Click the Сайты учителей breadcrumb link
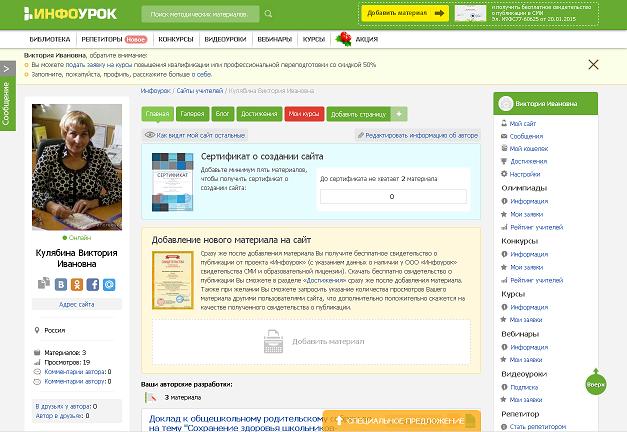Image resolution: width=627 pixels, height=432 pixels. point(200,91)
